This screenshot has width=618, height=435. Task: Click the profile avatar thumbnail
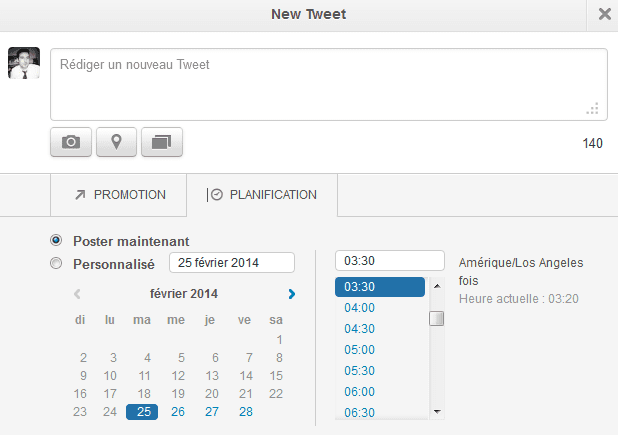(x=24, y=63)
